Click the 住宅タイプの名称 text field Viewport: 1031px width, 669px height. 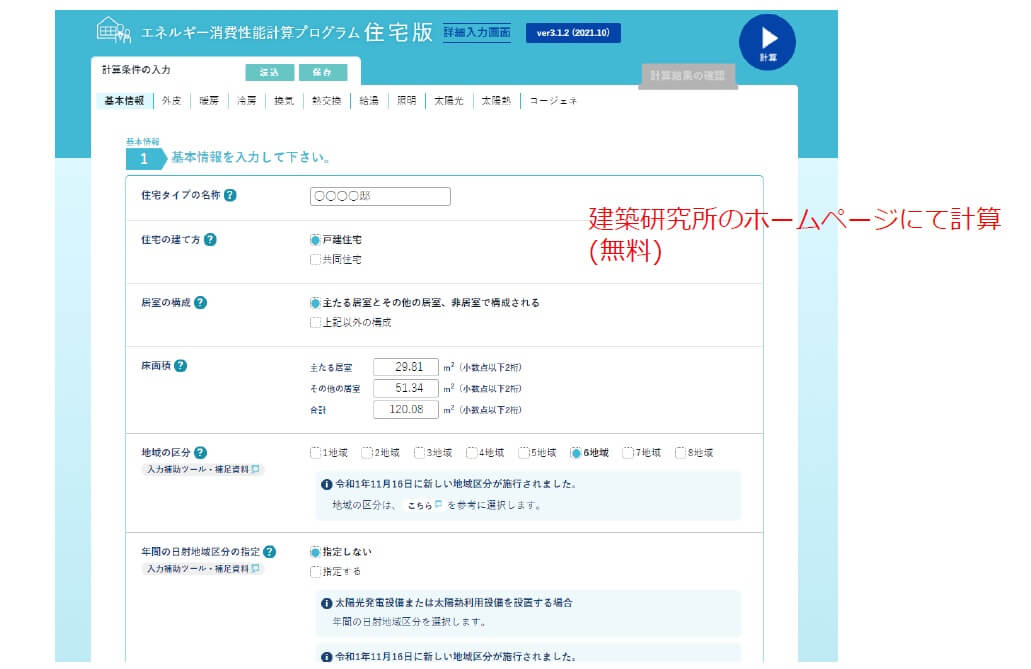380,196
